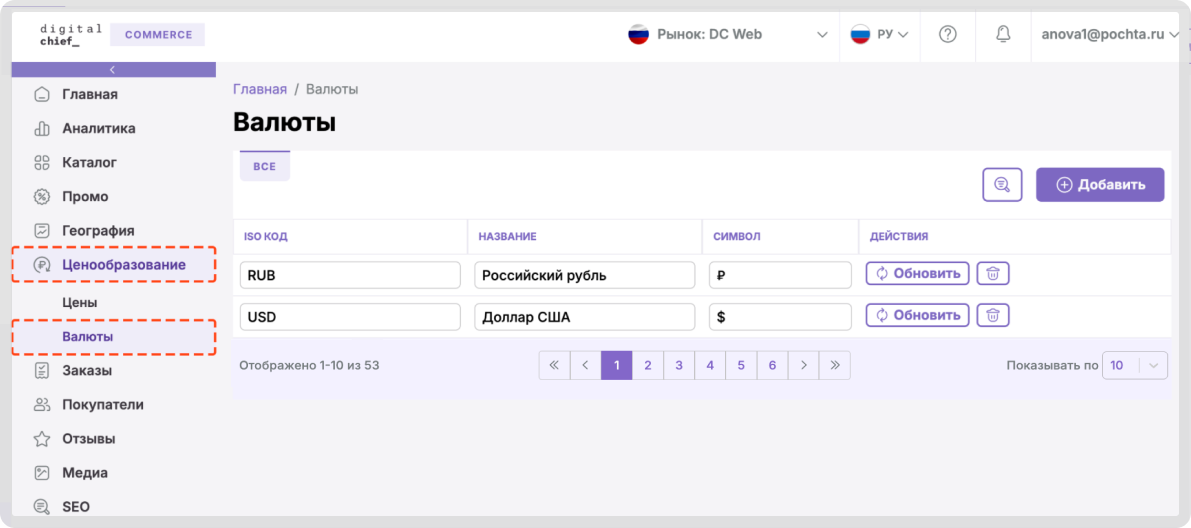Screen dimensions: 1191x528
Task: Select the ВСЕ tab
Action: coord(264,166)
